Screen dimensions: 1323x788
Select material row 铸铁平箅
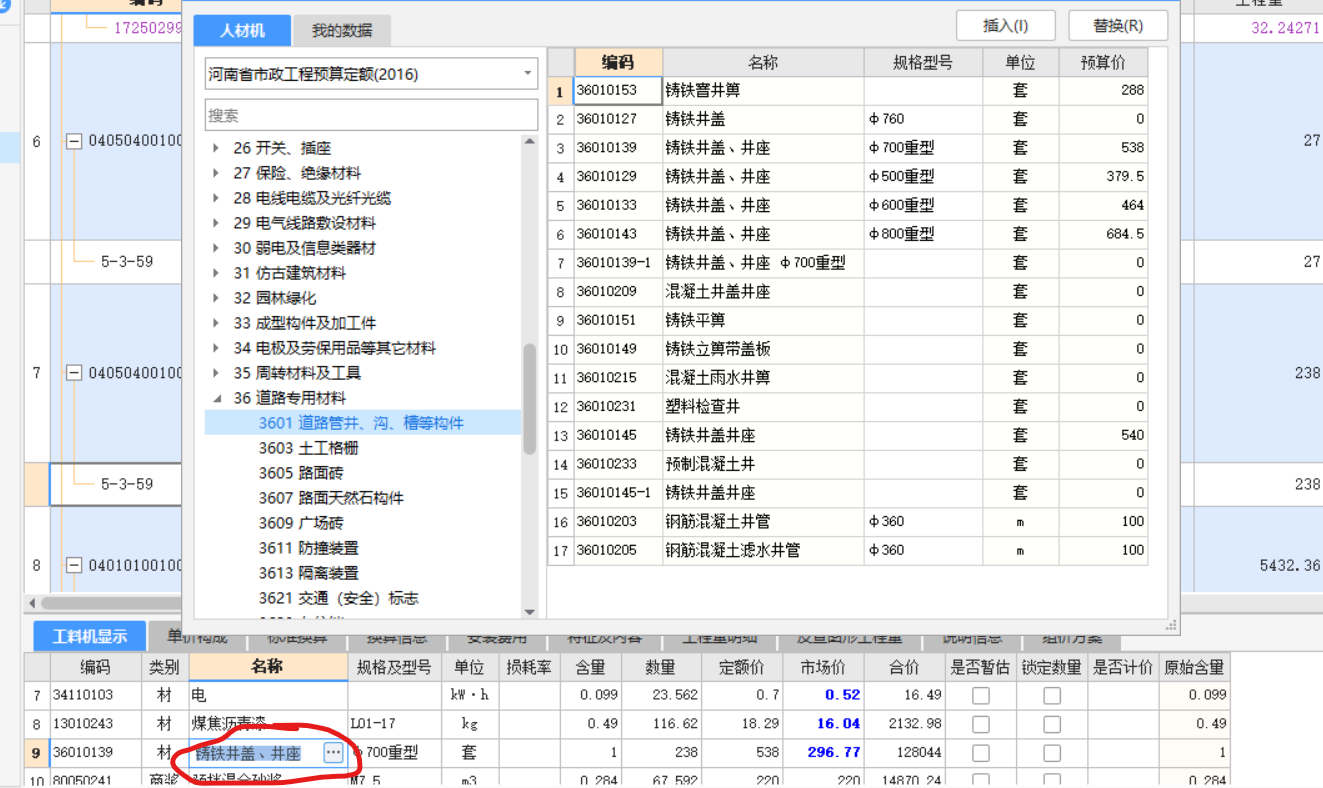point(847,321)
